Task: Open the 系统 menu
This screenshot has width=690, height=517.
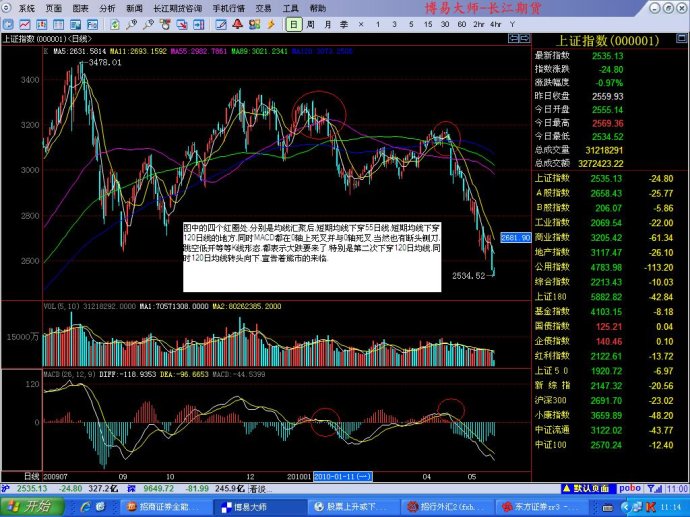Action: [x=26, y=8]
